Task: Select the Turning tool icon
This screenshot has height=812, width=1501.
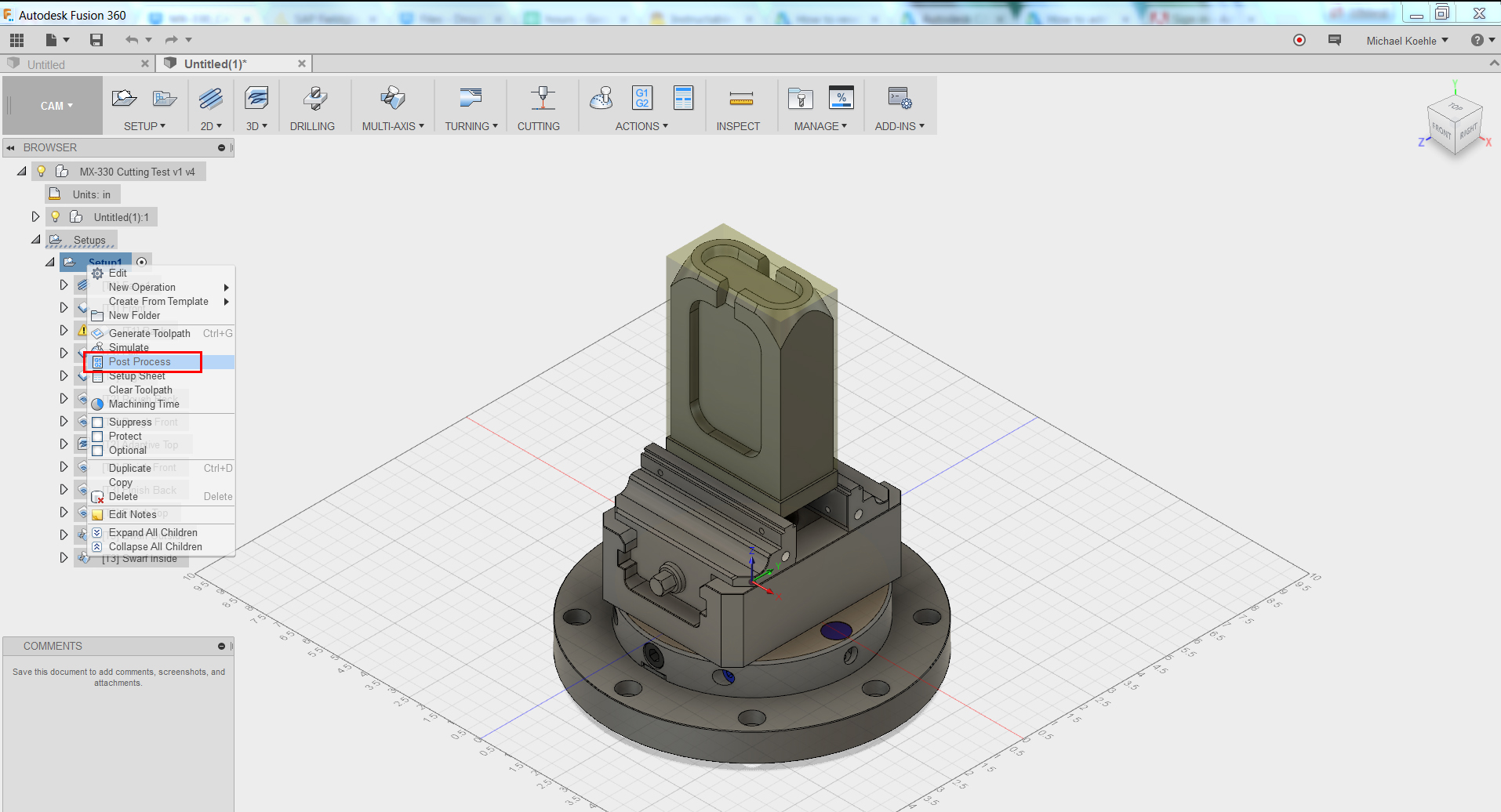Action: (471, 98)
